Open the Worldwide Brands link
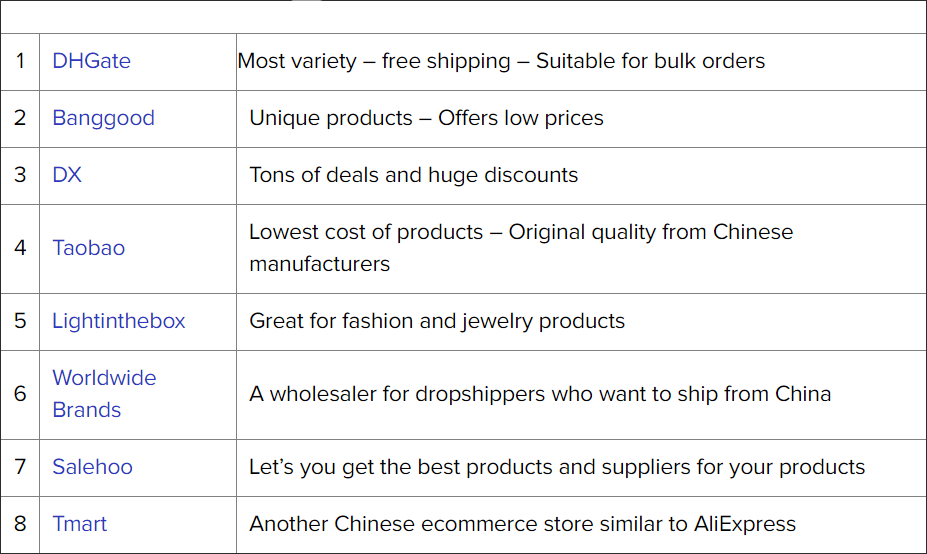Image resolution: width=927 pixels, height=554 pixels. coord(105,394)
